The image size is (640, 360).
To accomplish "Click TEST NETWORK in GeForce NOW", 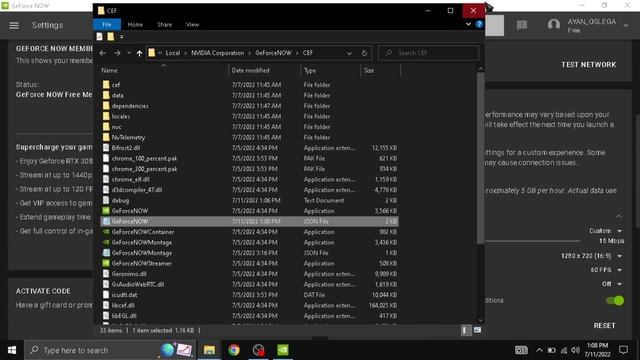I will 588,64.
